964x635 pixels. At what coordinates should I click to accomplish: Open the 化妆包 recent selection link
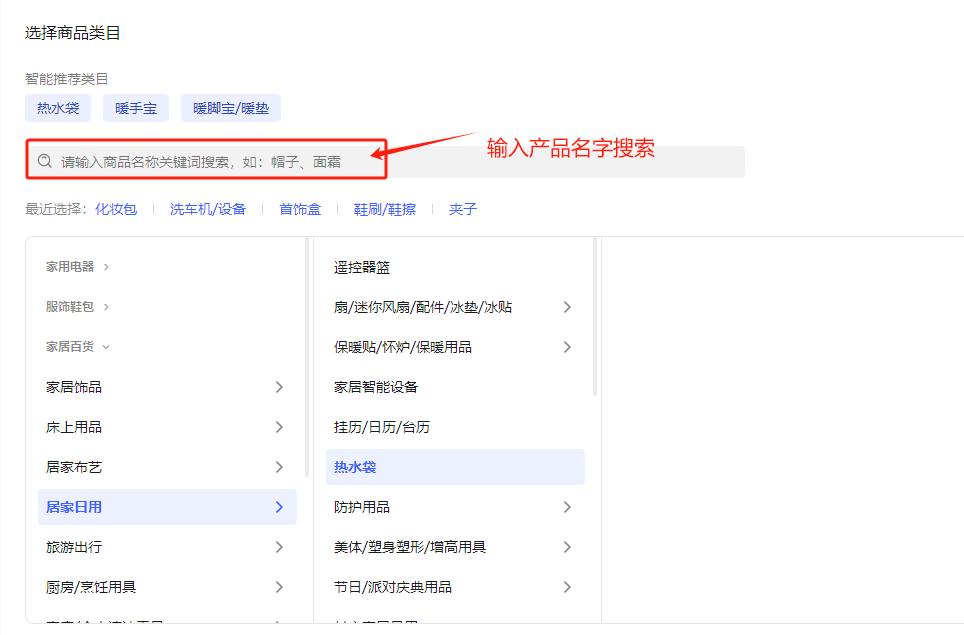pos(115,209)
